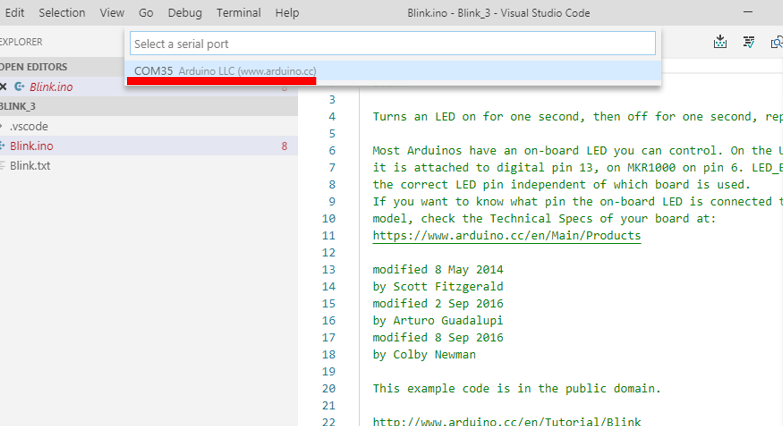Click the arduino.cc/en/Tutorial/Blink link
The height and width of the screenshot is (426, 783).
(506, 421)
